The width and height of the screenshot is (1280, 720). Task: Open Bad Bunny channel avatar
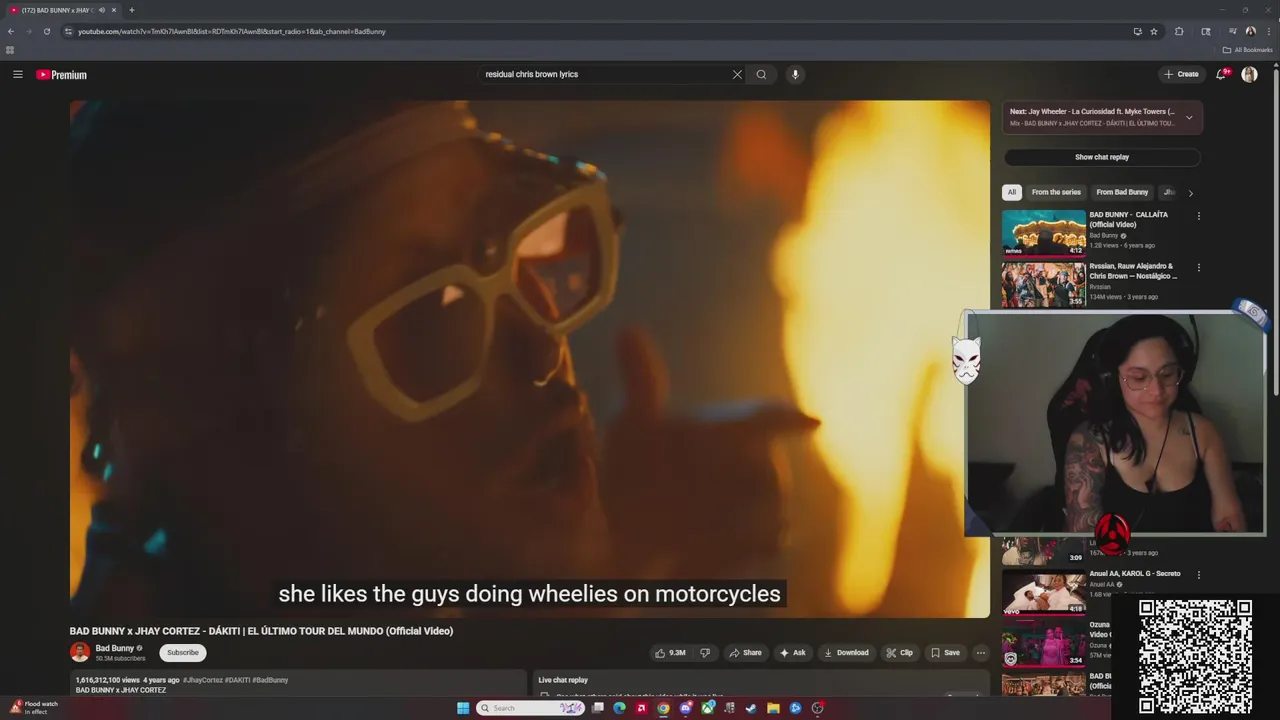tap(80, 652)
